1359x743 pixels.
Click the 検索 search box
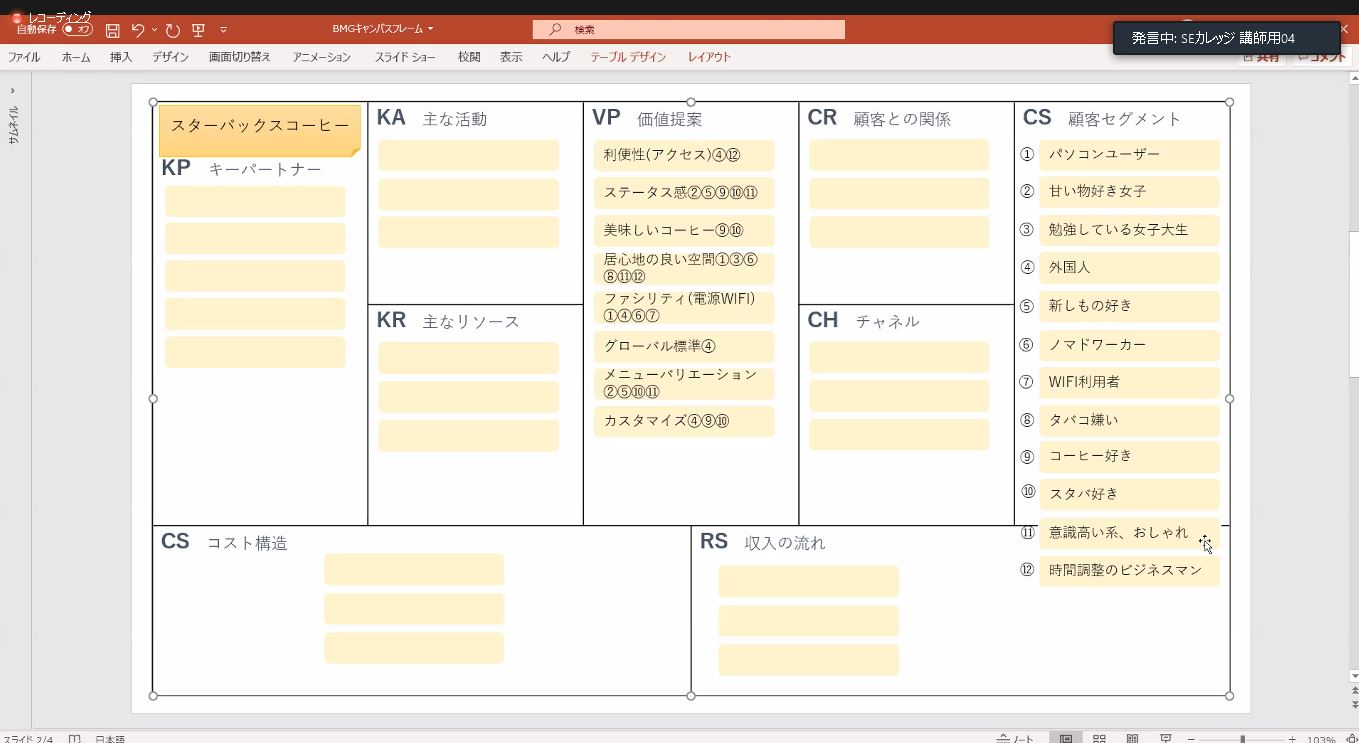[689, 30]
